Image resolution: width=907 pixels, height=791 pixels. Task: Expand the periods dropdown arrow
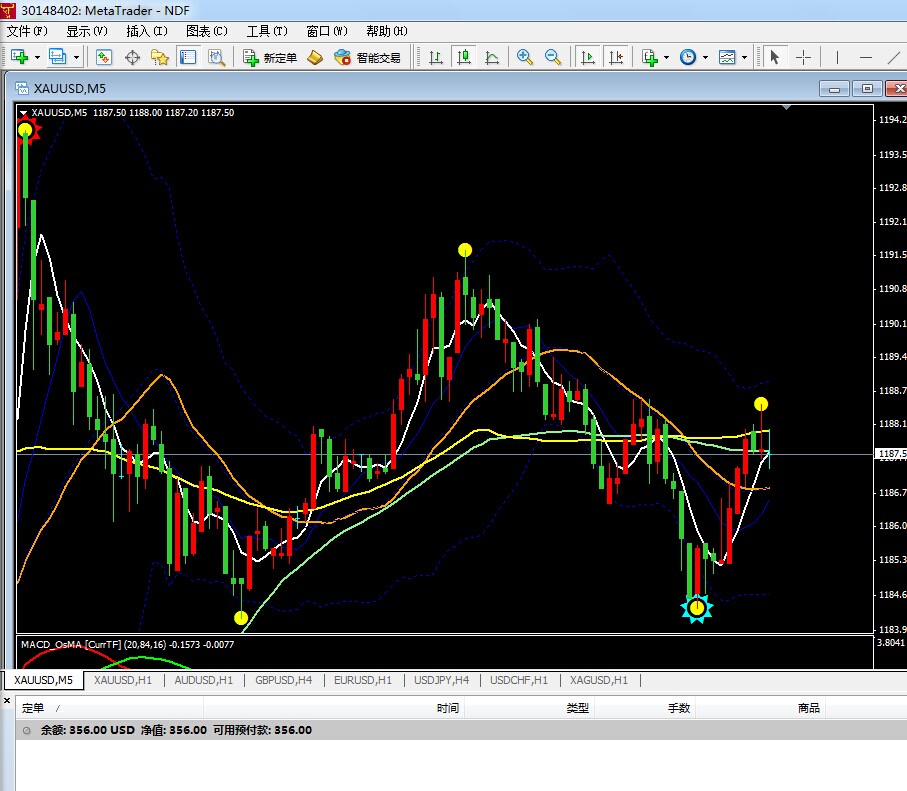(x=705, y=58)
